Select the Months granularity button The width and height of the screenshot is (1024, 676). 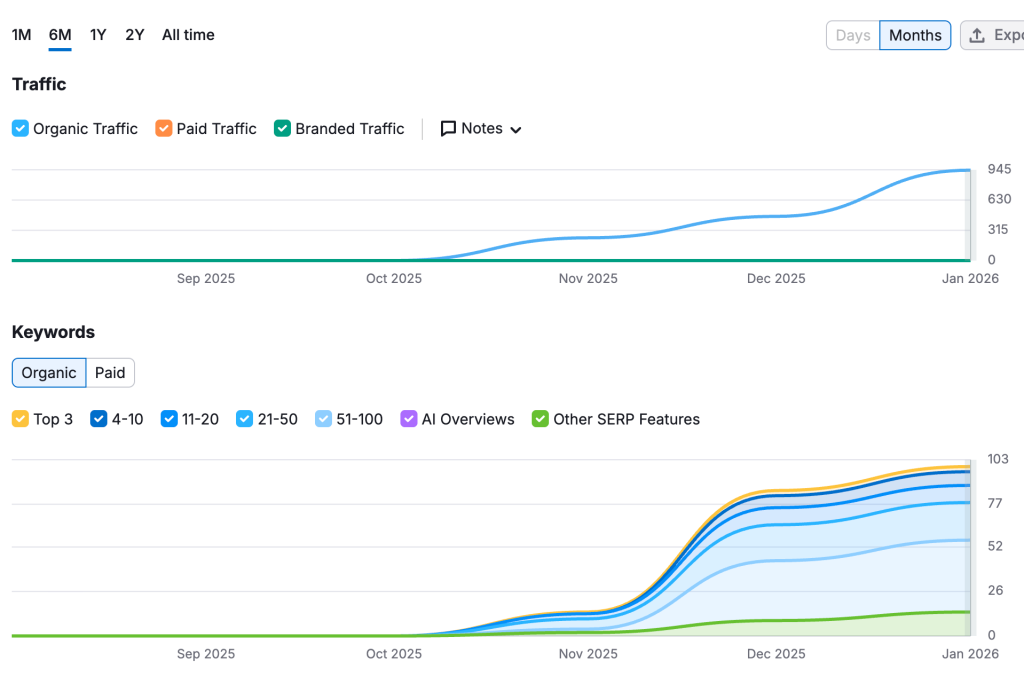coord(915,35)
